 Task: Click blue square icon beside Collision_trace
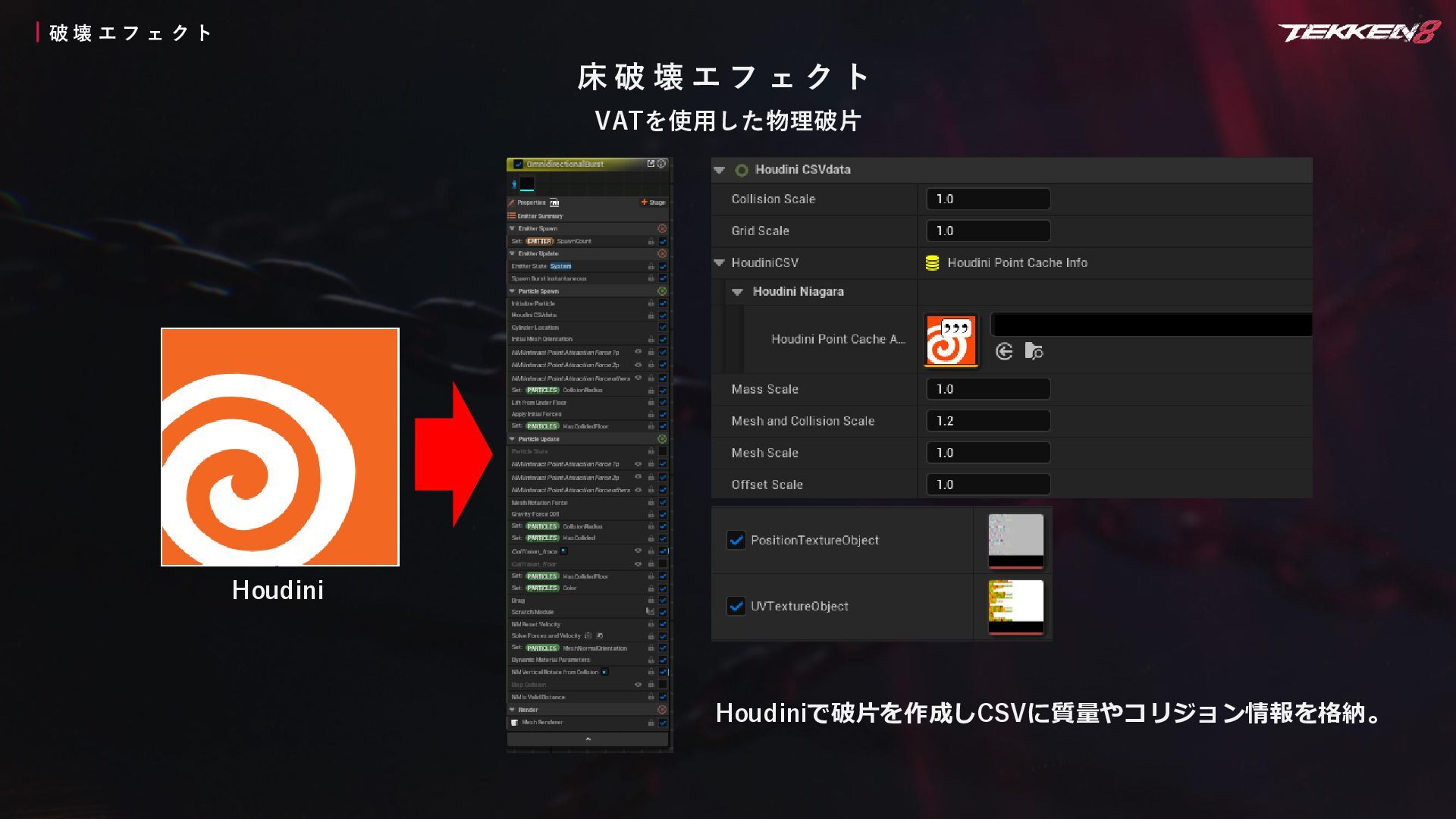[563, 551]
